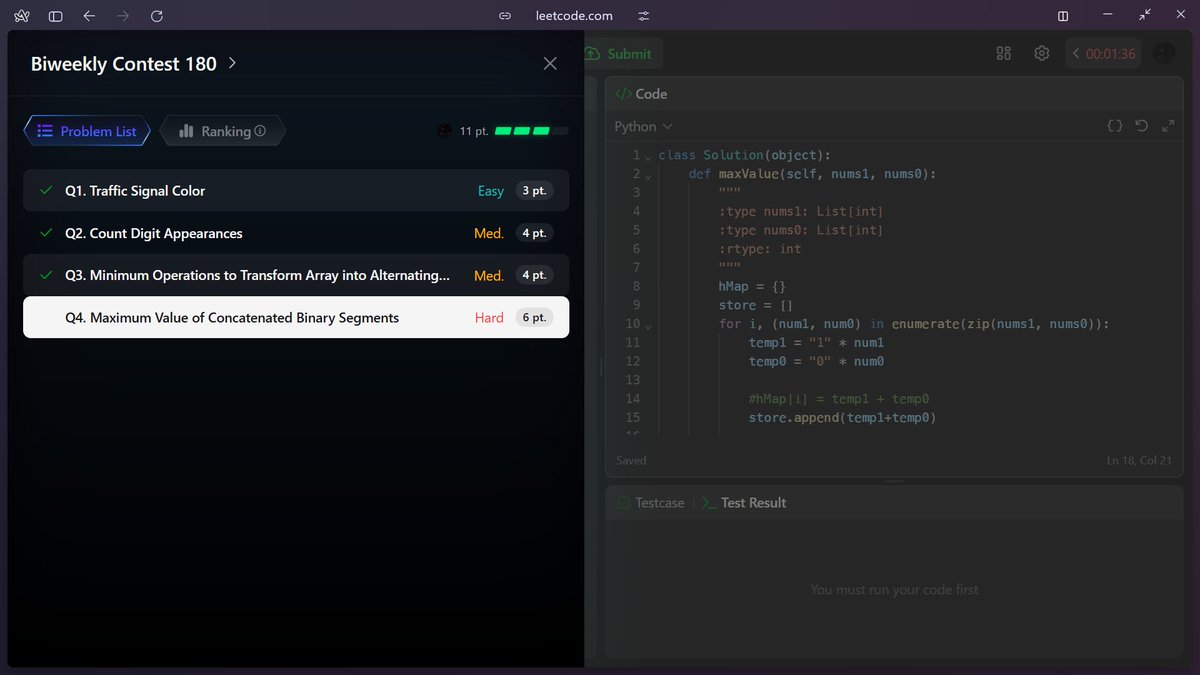
Task: Click the browser restore-down diagonal arrows
Action: [x=1145, y=16]
